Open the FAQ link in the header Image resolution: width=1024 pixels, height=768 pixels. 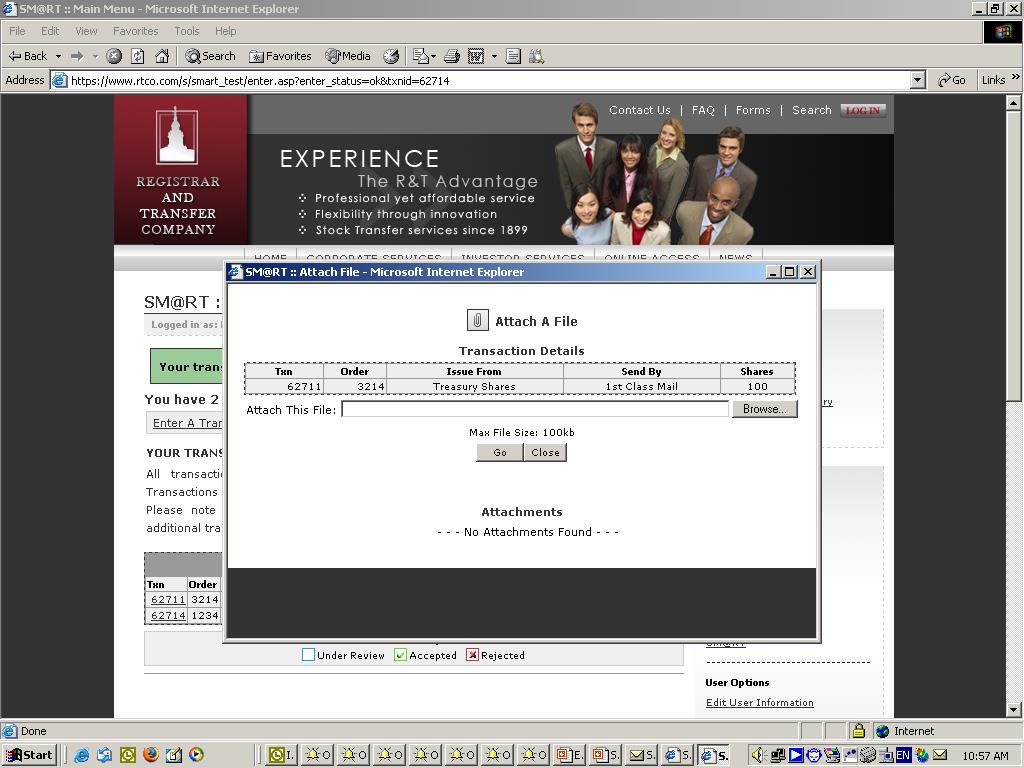tap(703, 110)
